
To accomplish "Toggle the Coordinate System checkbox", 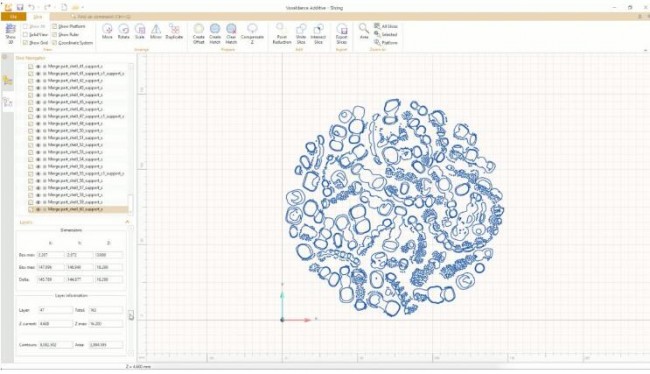I will [55, 43].
